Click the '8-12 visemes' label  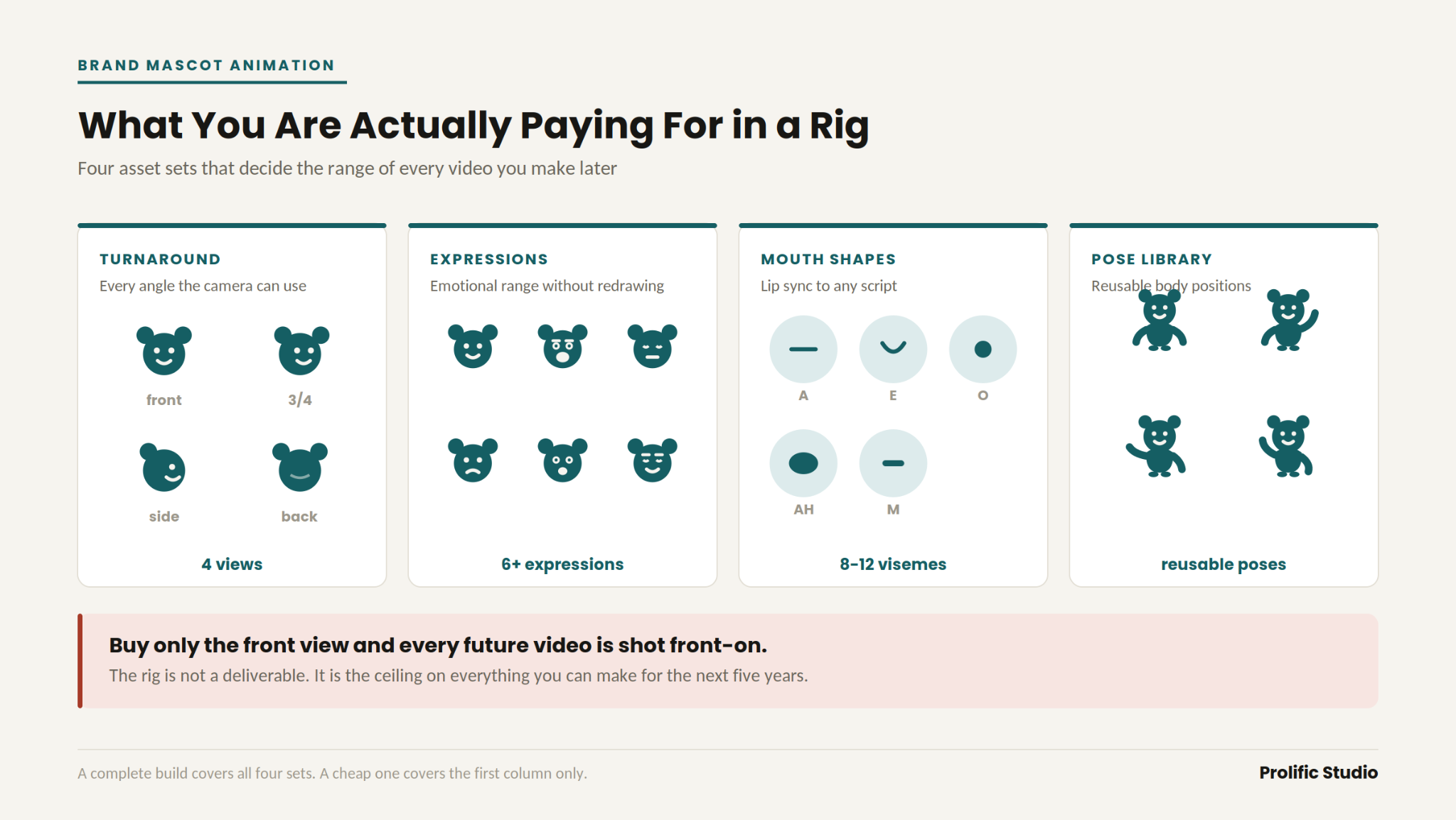[893, 564]
